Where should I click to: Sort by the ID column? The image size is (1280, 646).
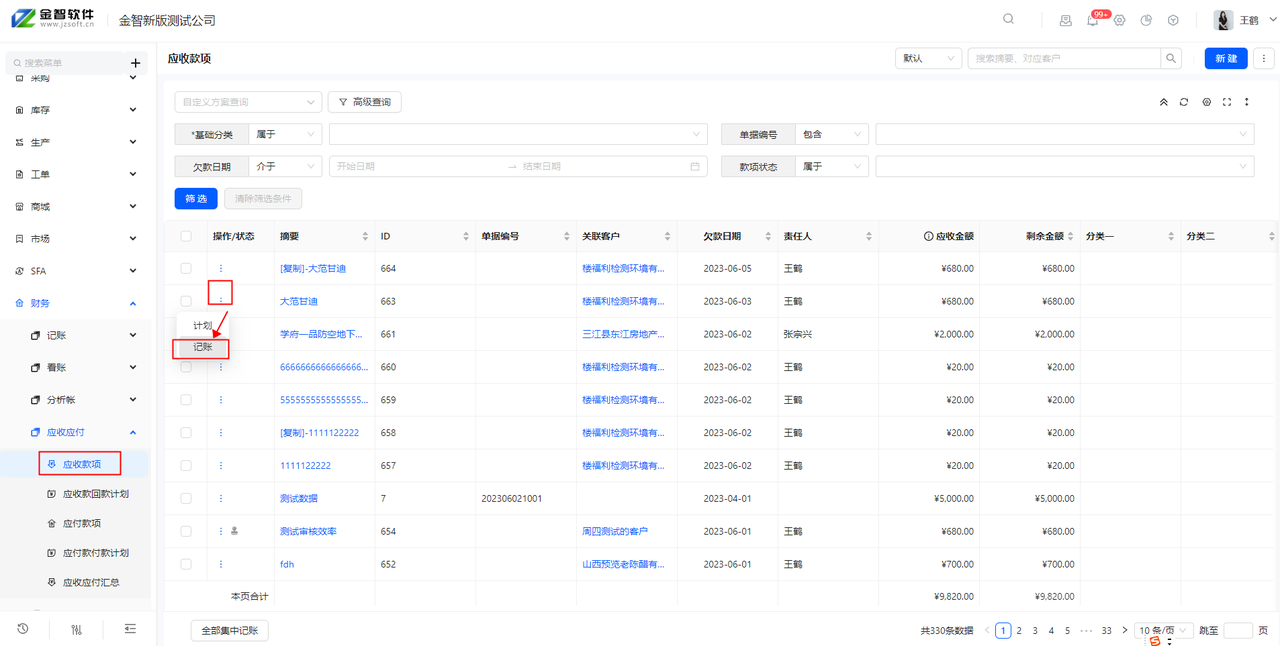[x=466, y=236]
